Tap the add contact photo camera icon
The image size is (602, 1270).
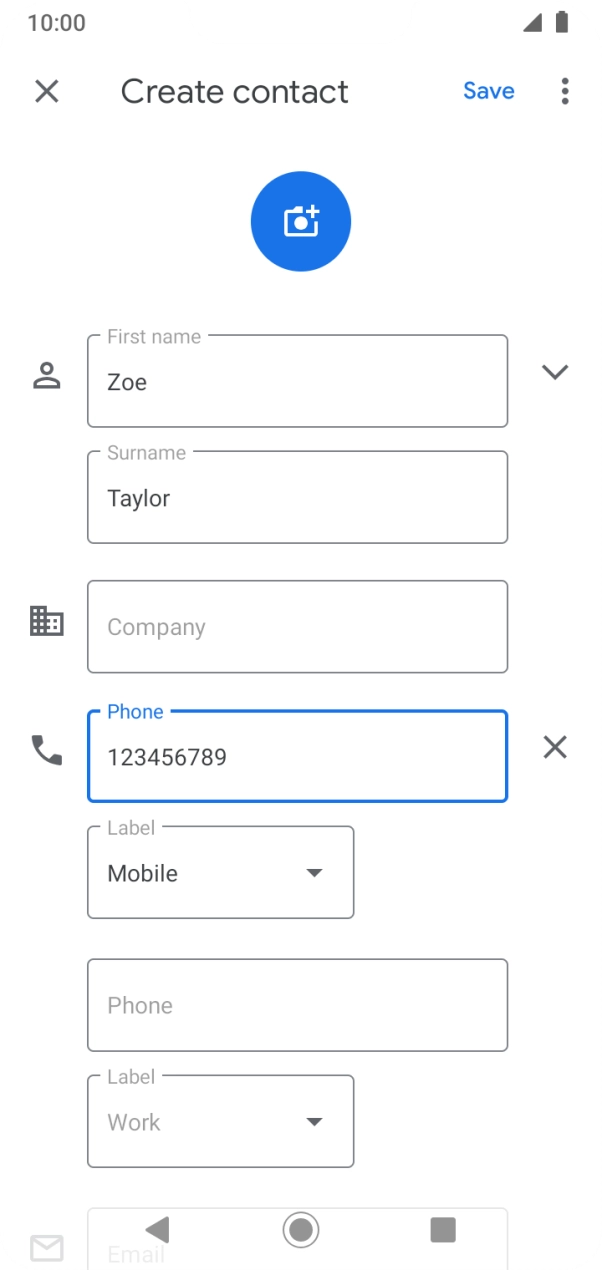pos(300,221)
